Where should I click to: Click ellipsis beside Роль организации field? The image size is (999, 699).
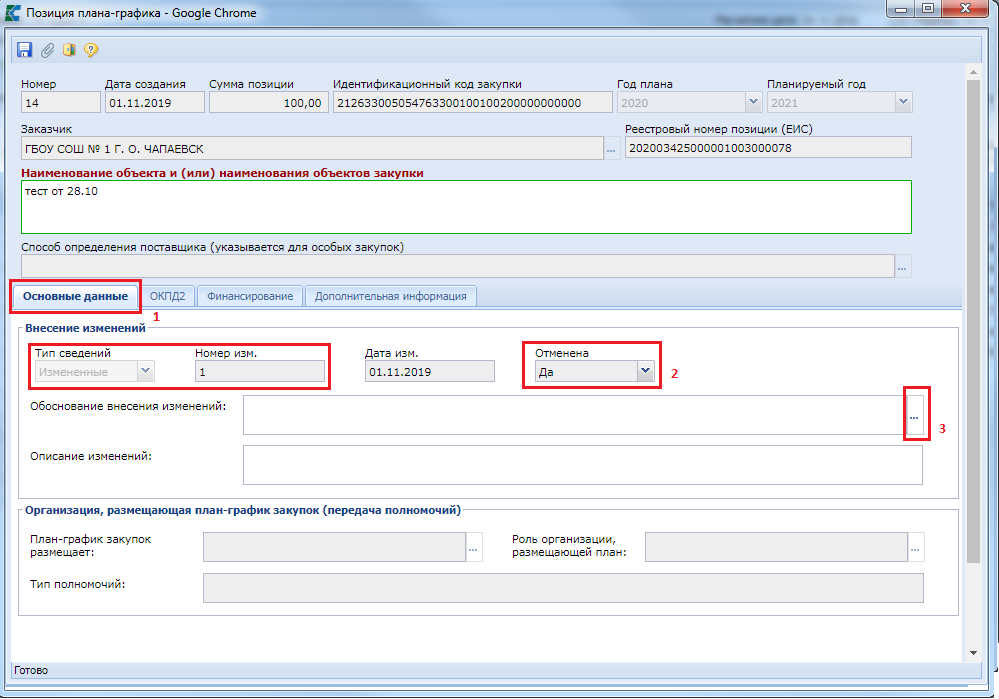point(916,547)
